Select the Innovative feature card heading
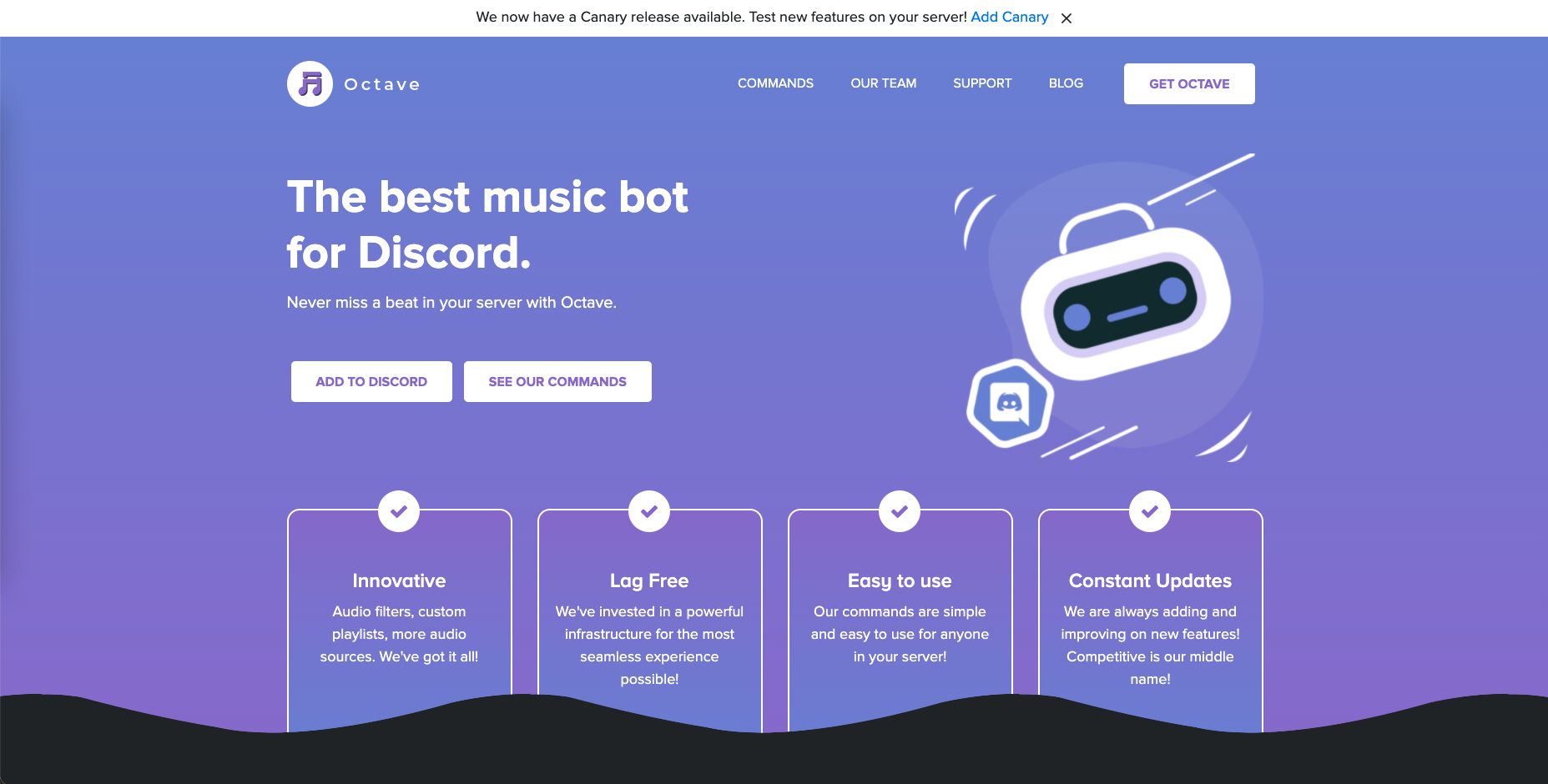Viewport: 1548px width, 784px height. 399,580
